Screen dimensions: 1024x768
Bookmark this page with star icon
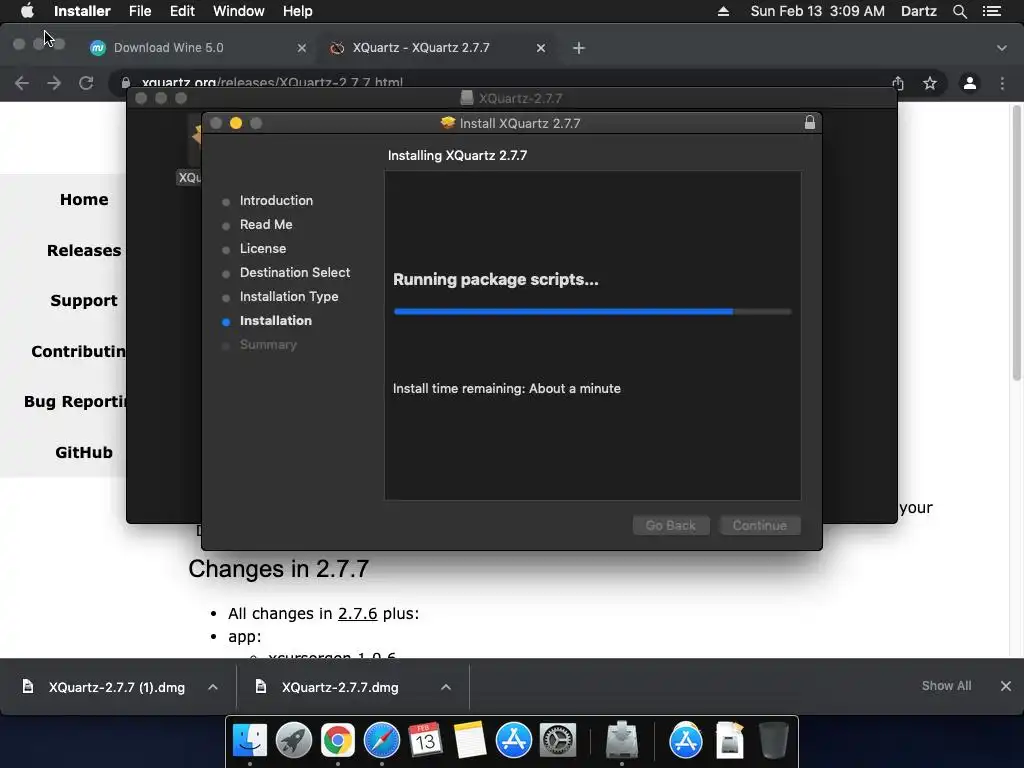pos(930,83)
